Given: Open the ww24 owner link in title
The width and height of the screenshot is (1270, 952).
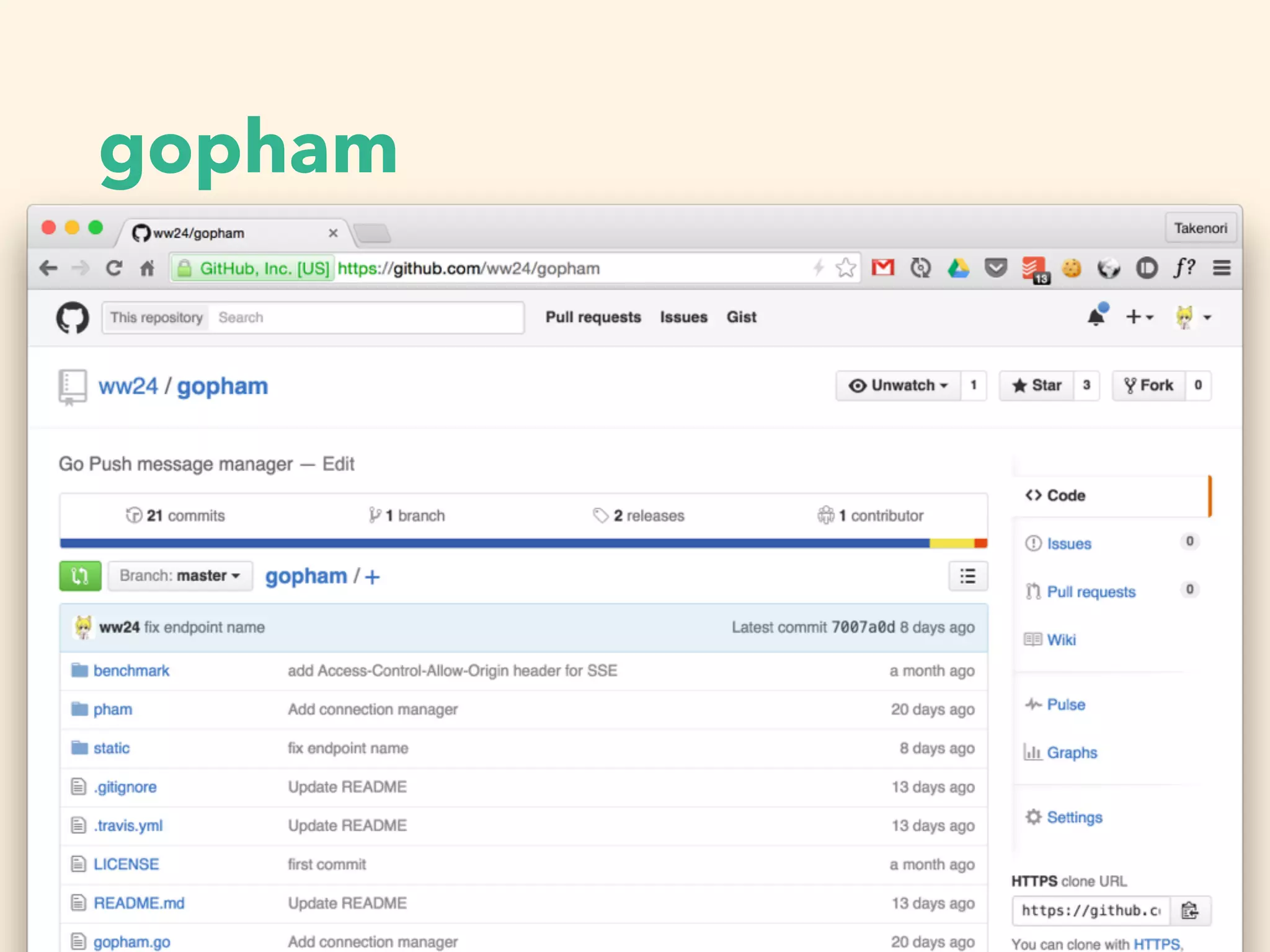Looking at the screenshot, I should 128,386.
